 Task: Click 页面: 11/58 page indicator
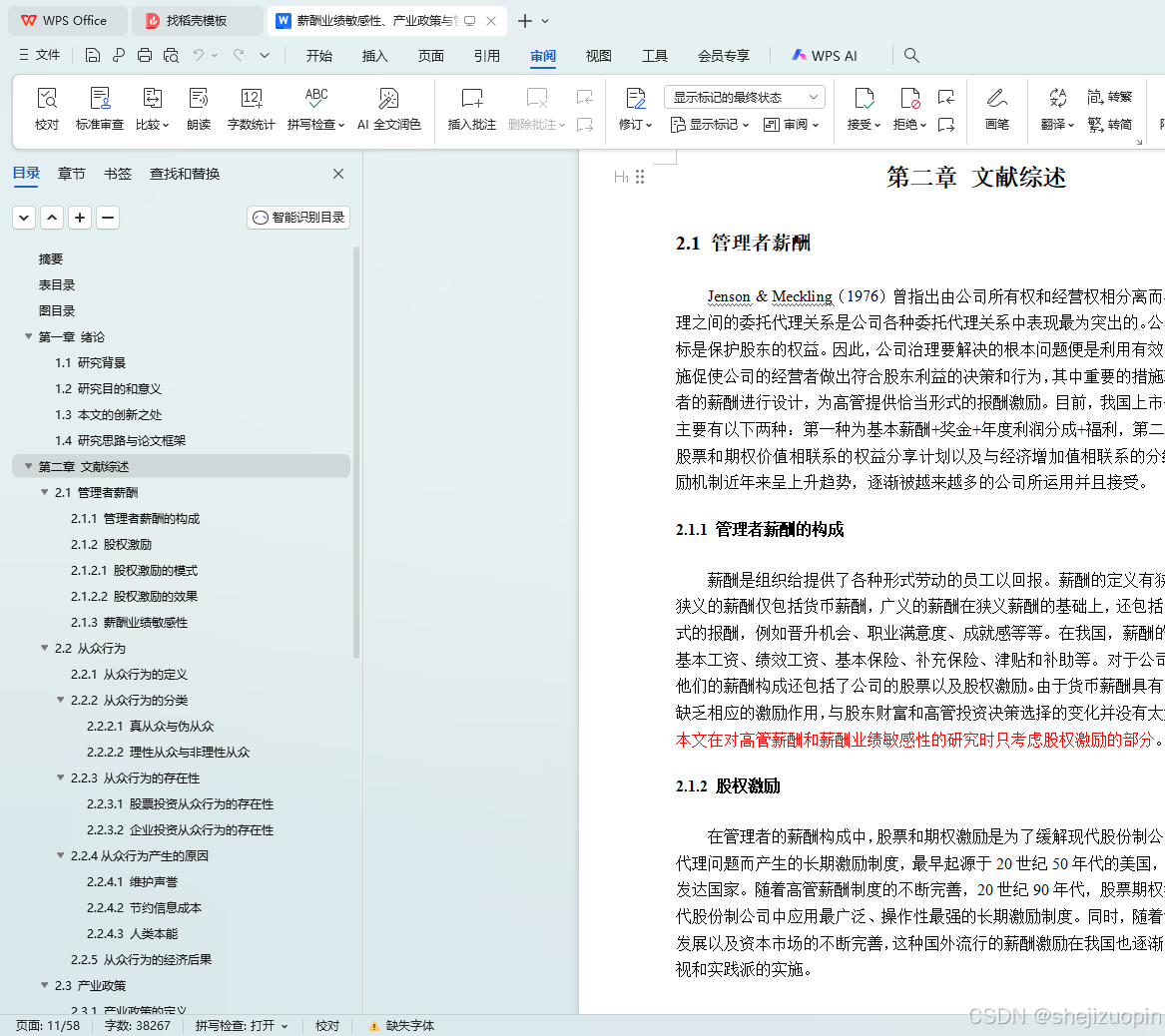48,1026
